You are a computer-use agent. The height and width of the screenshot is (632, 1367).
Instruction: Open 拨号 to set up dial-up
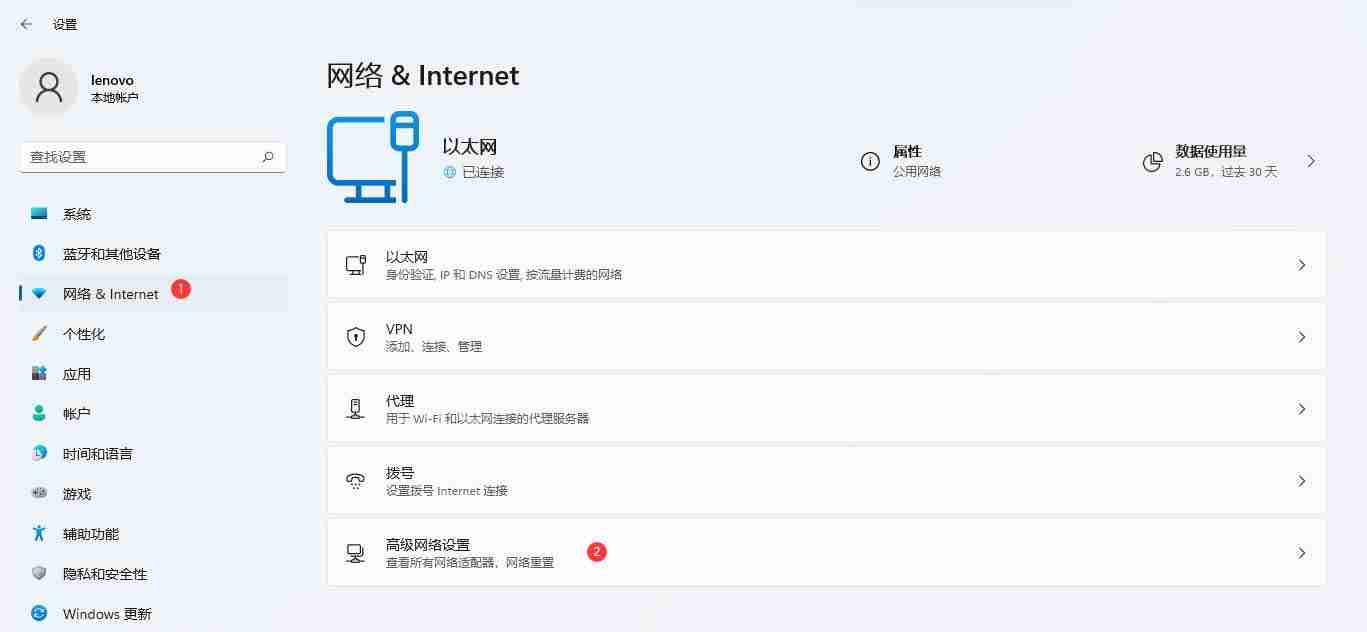coord(825,480)
